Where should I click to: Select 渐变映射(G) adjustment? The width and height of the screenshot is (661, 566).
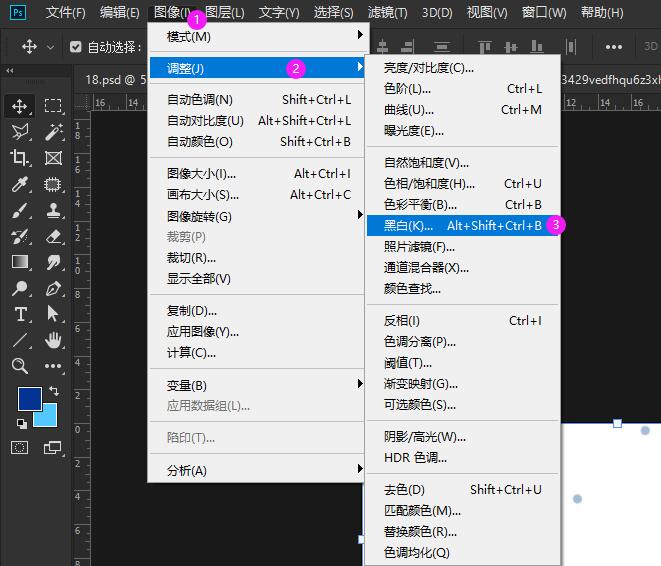[x=462, y=384]
